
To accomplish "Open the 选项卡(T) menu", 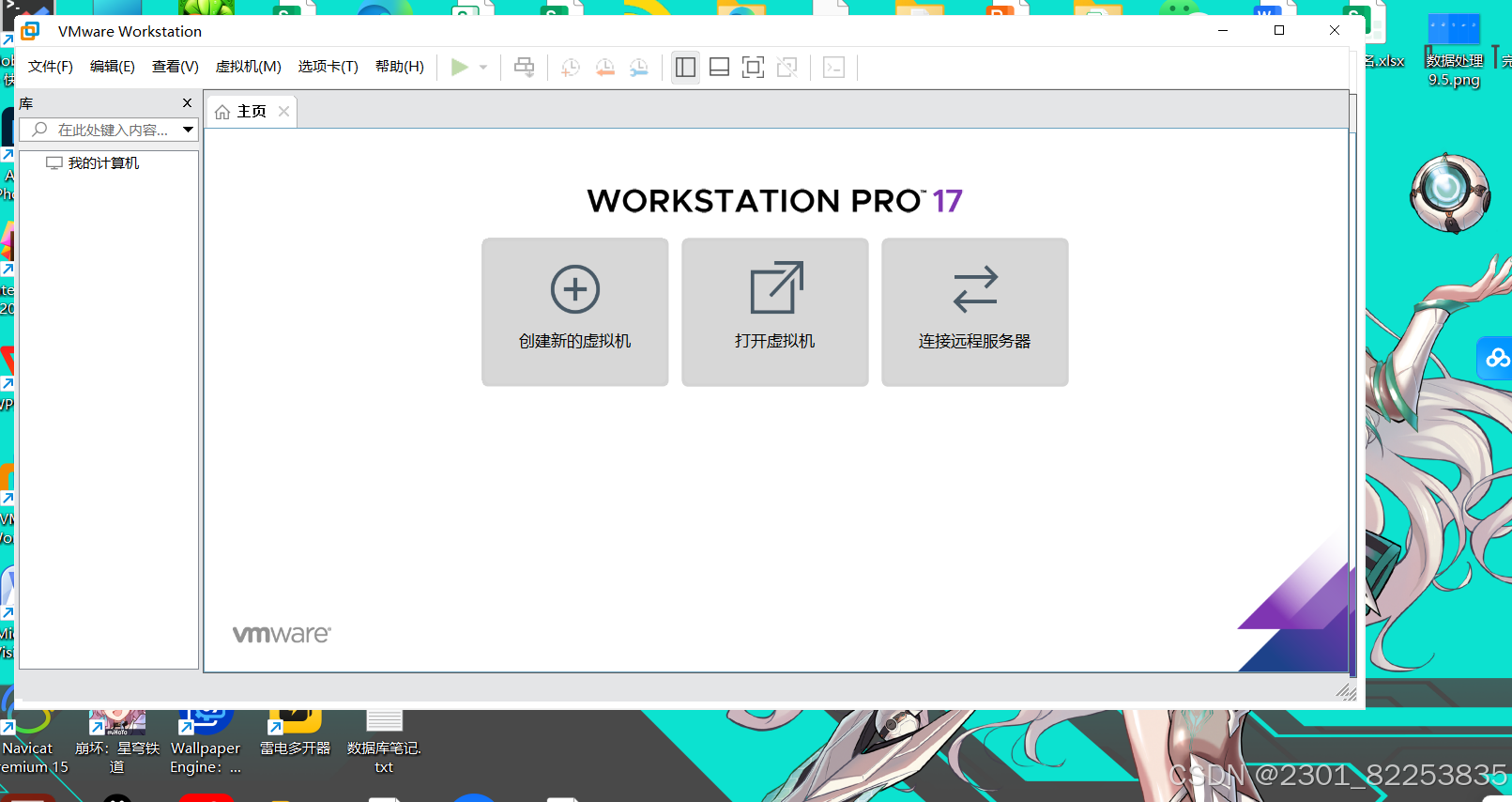I will coord(328,67).
